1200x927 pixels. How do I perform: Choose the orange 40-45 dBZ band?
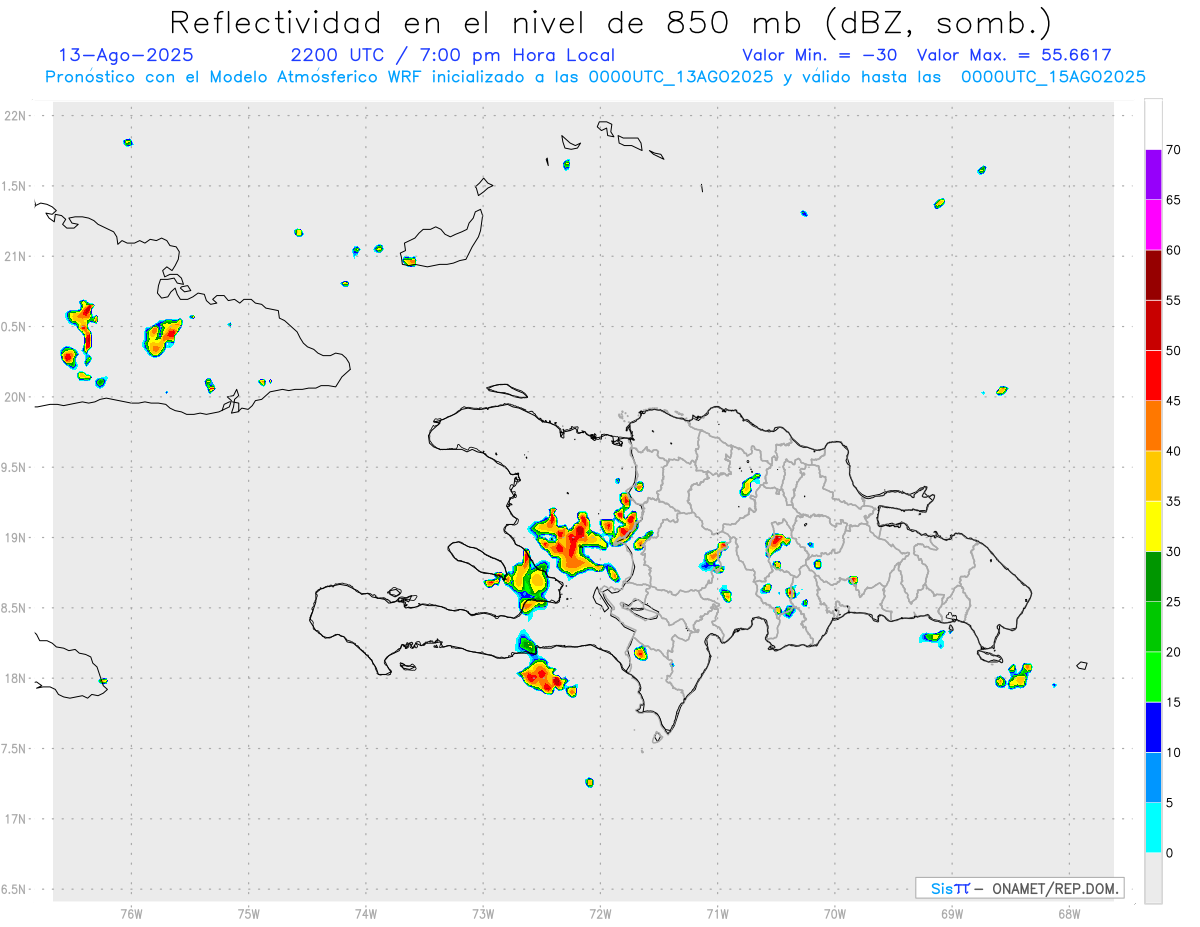coord(1153,426)
